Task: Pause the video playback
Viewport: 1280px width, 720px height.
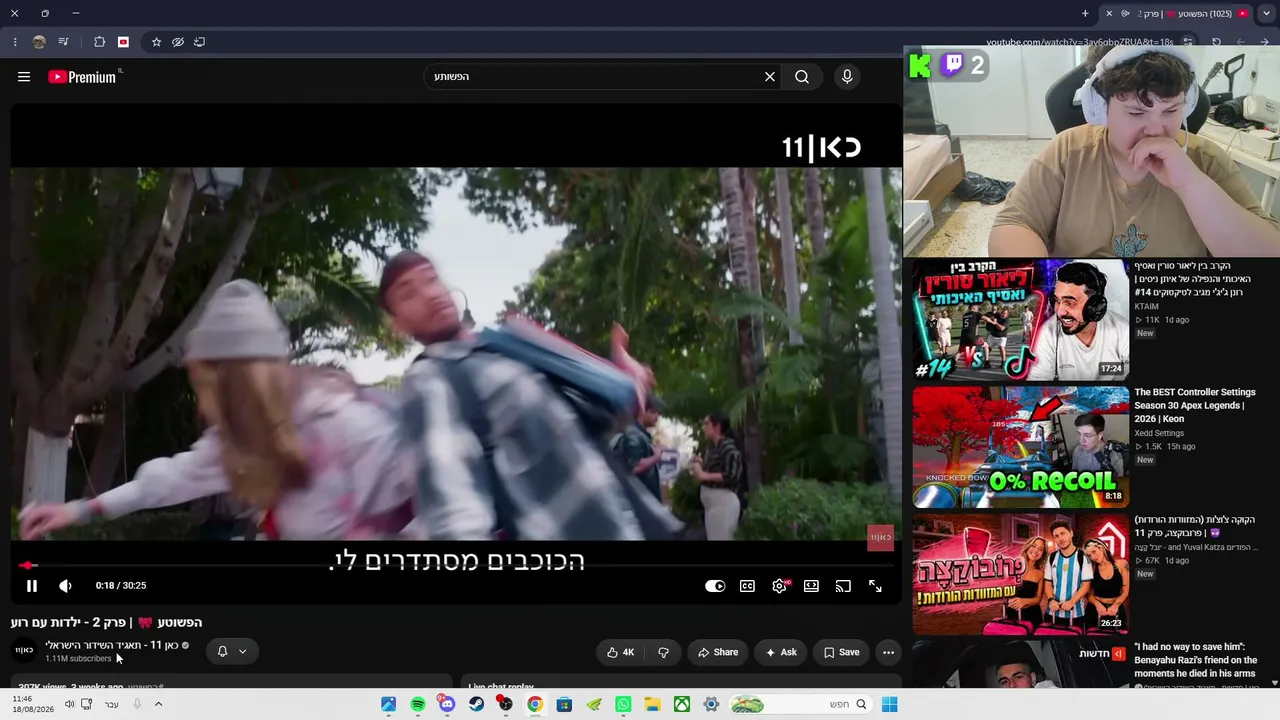Action: tap(31, 586)
